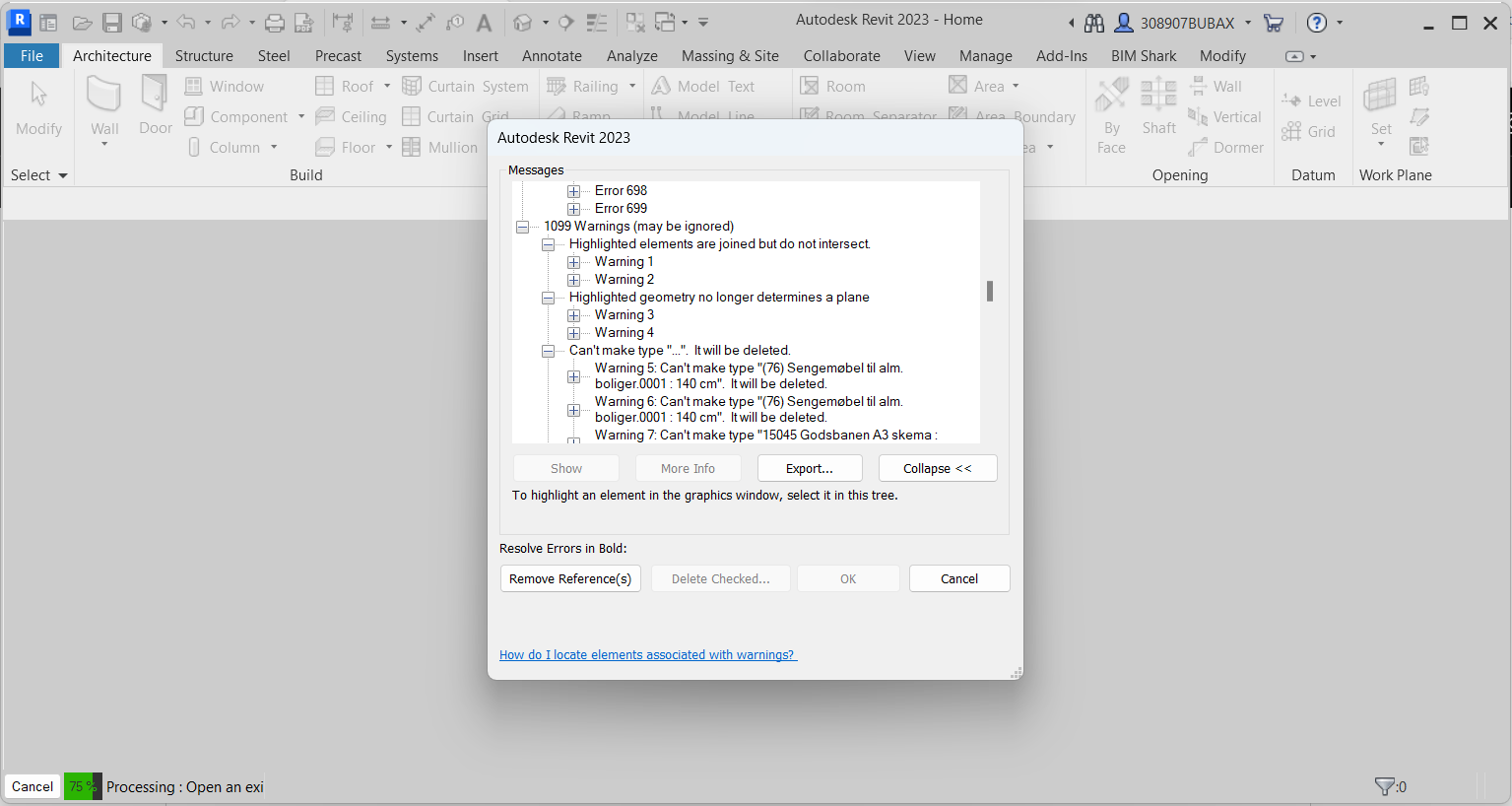Click the Print icon in the toolbar

pyautogui.click(x=275, y=22)
